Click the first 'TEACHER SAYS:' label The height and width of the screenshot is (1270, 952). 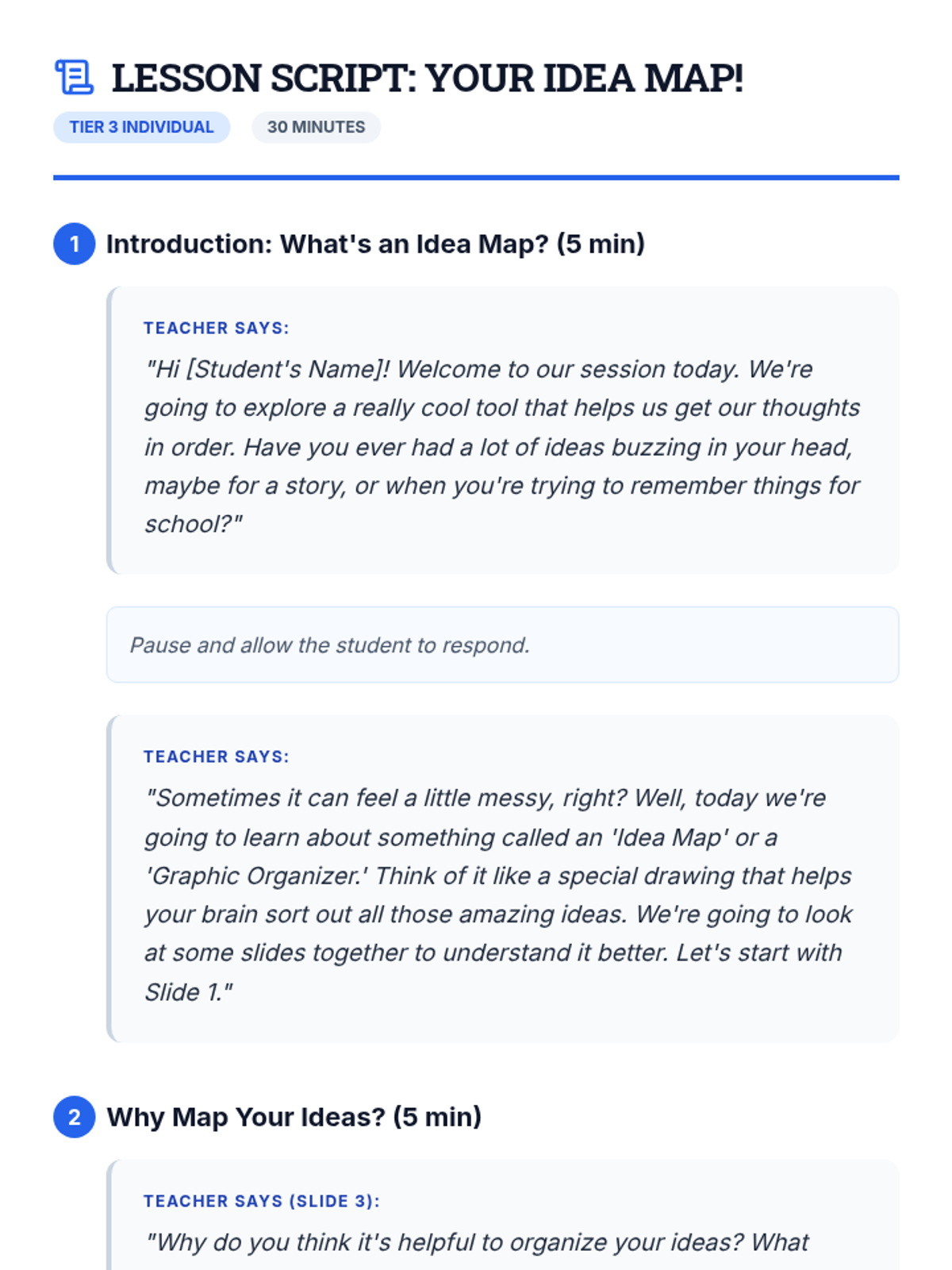click(217, 328)
